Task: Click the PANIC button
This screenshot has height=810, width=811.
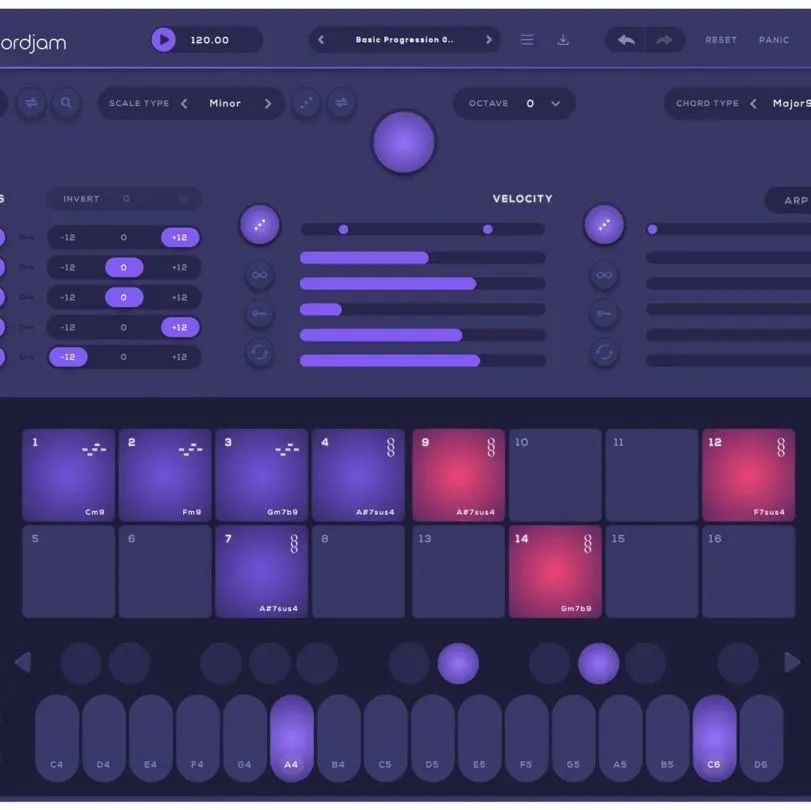Action: pos(774,40)
